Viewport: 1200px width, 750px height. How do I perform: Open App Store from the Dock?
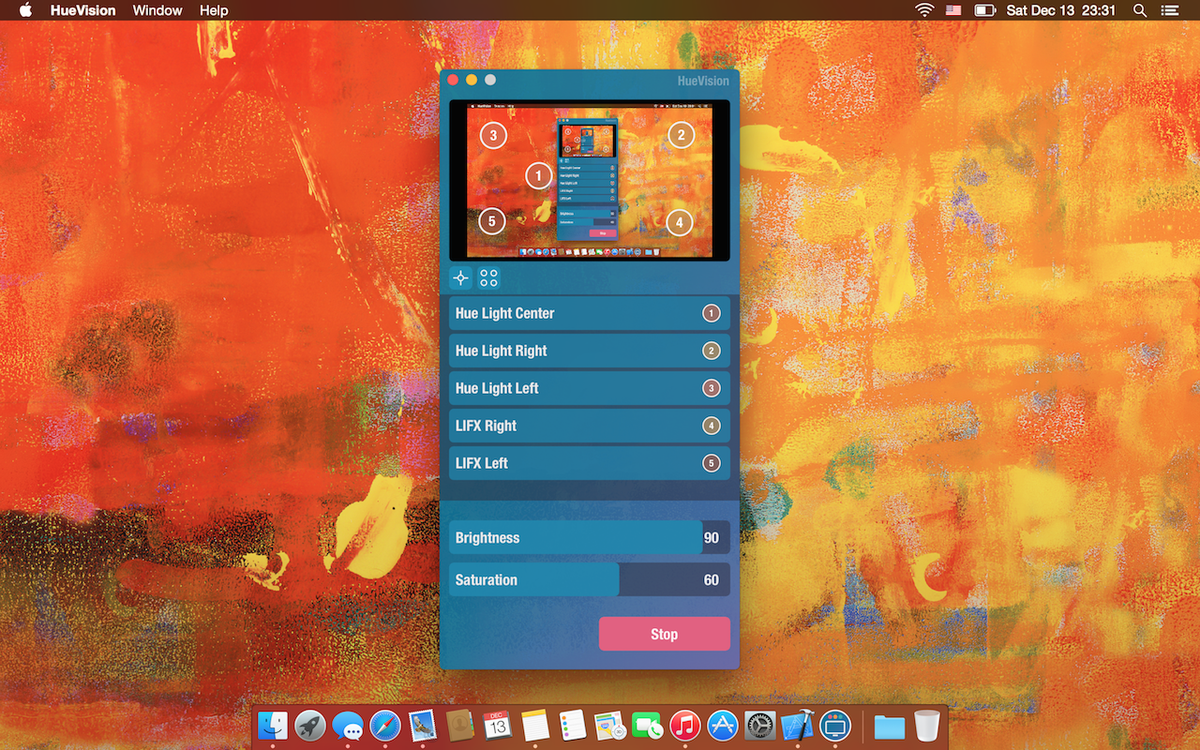(x=722, y=725)
